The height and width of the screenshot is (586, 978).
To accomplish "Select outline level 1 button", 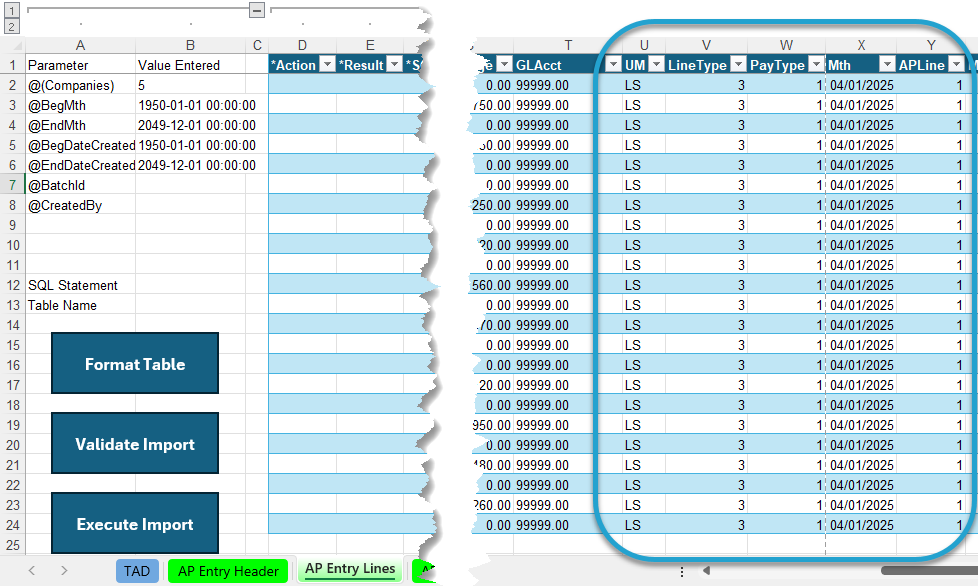I will tap(12, 11).
